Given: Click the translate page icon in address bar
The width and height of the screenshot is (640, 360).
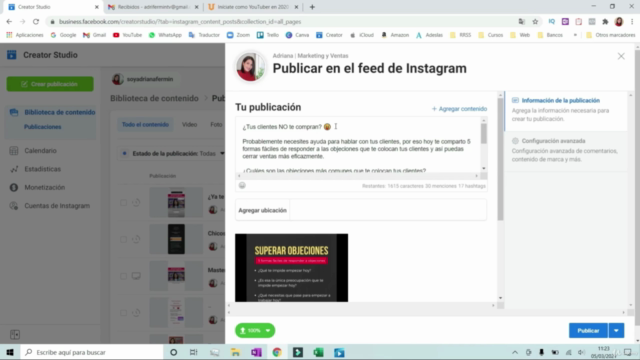Looking at the screenshot, I should coord(522,22).
